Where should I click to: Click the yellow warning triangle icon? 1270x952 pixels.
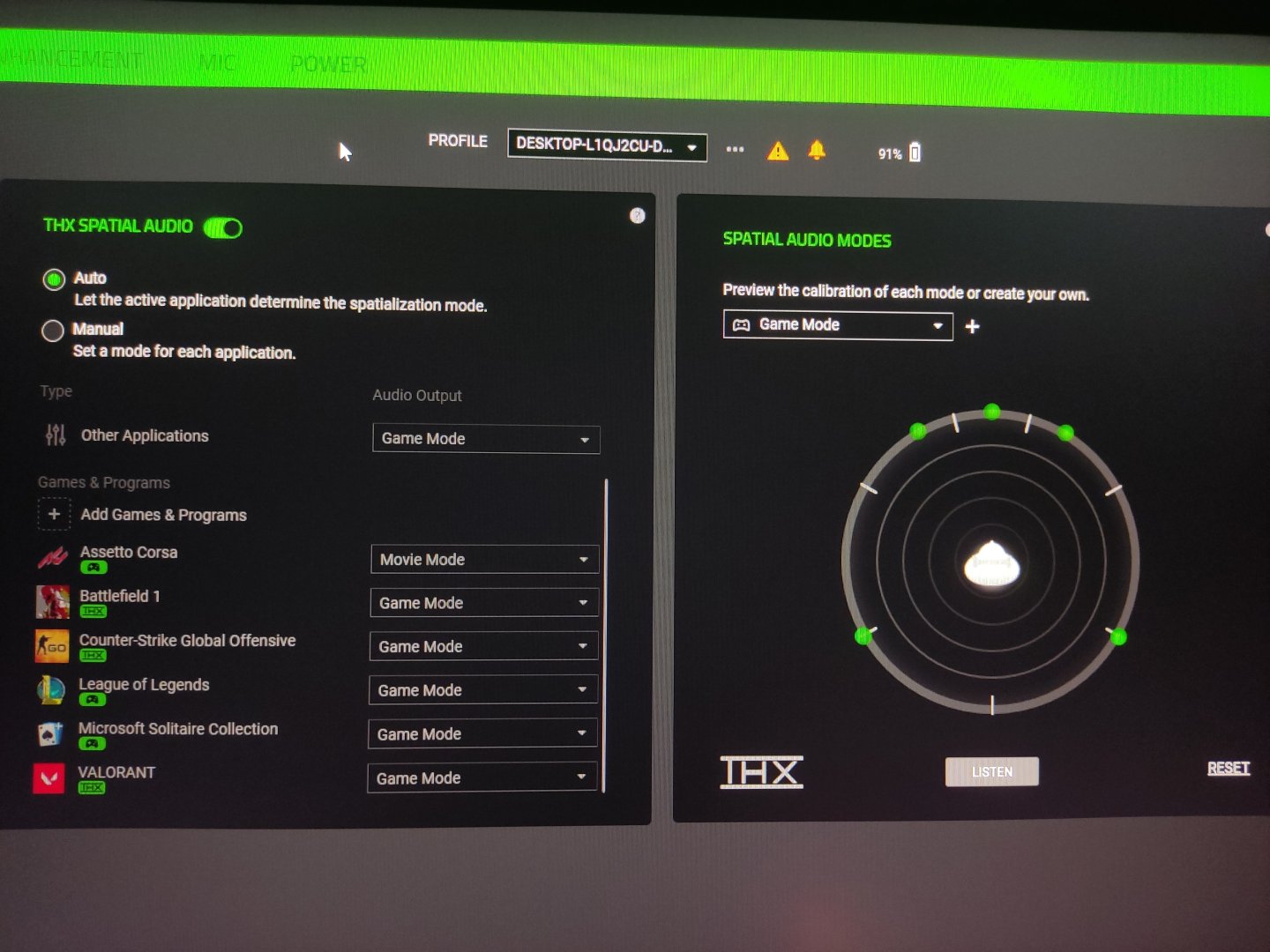click(778, 151)
